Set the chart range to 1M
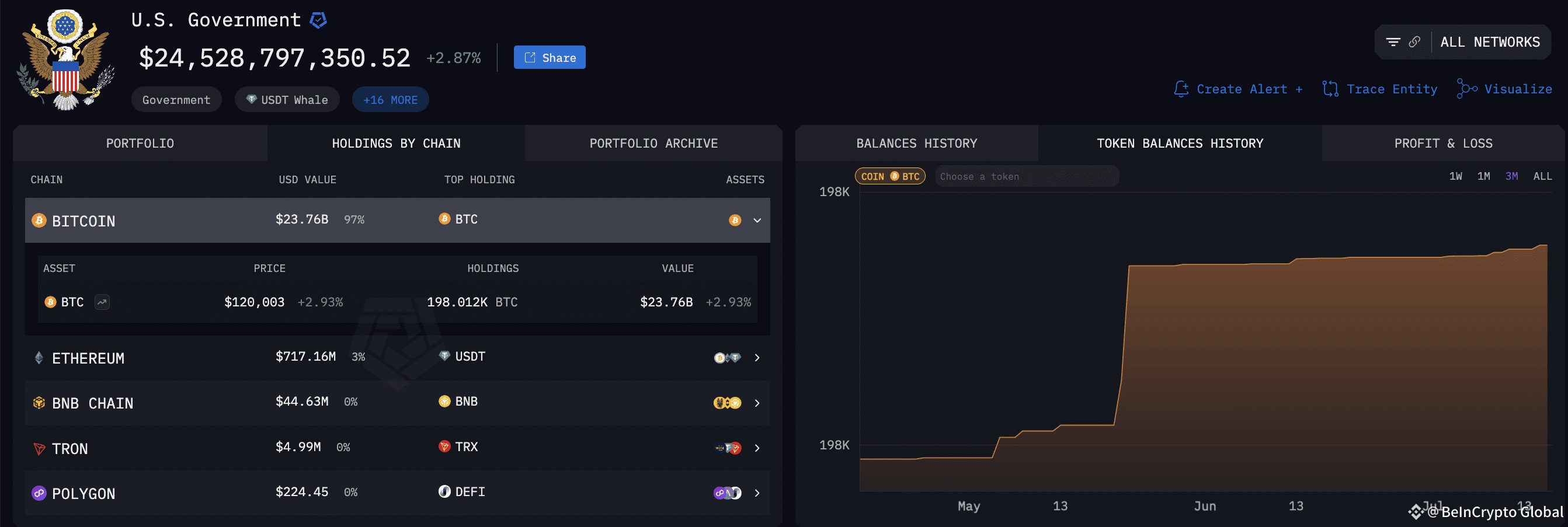The image size is (1568, 527). pyautogui.click(x=1484, y=176)
